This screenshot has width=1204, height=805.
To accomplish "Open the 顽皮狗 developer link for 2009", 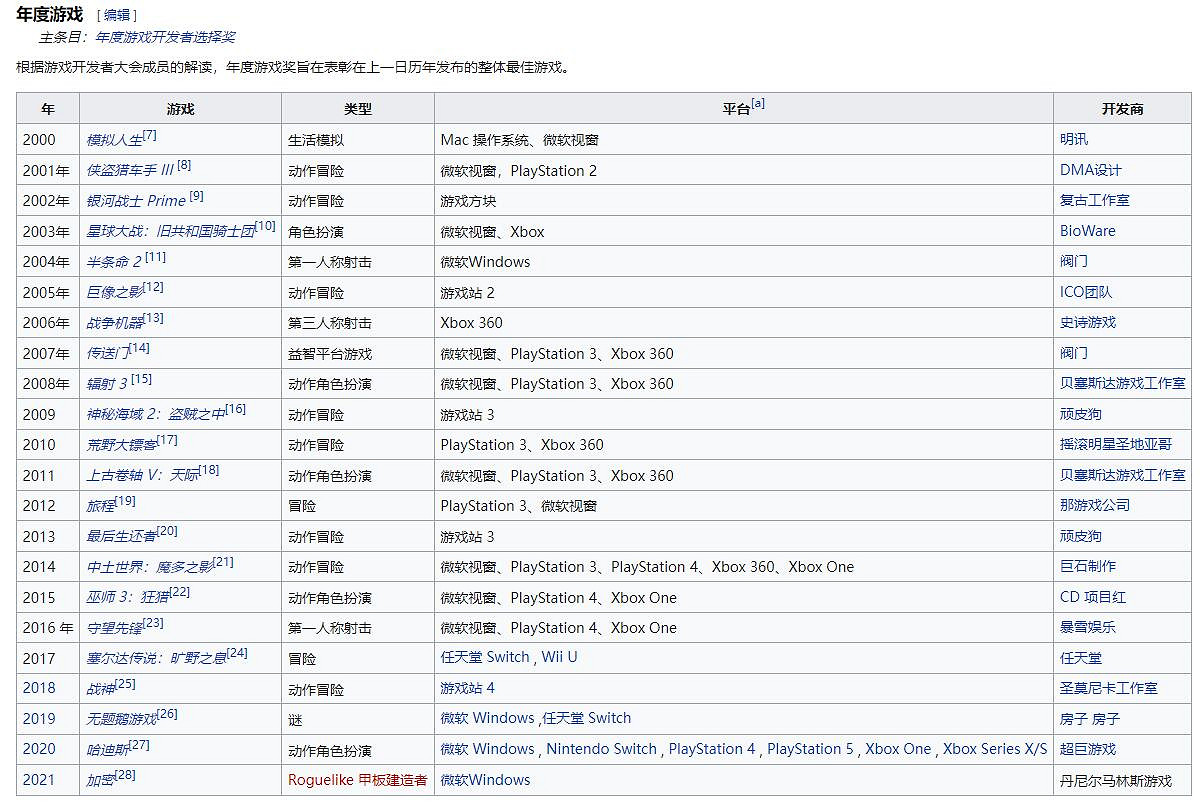I will pos(1080,414).
